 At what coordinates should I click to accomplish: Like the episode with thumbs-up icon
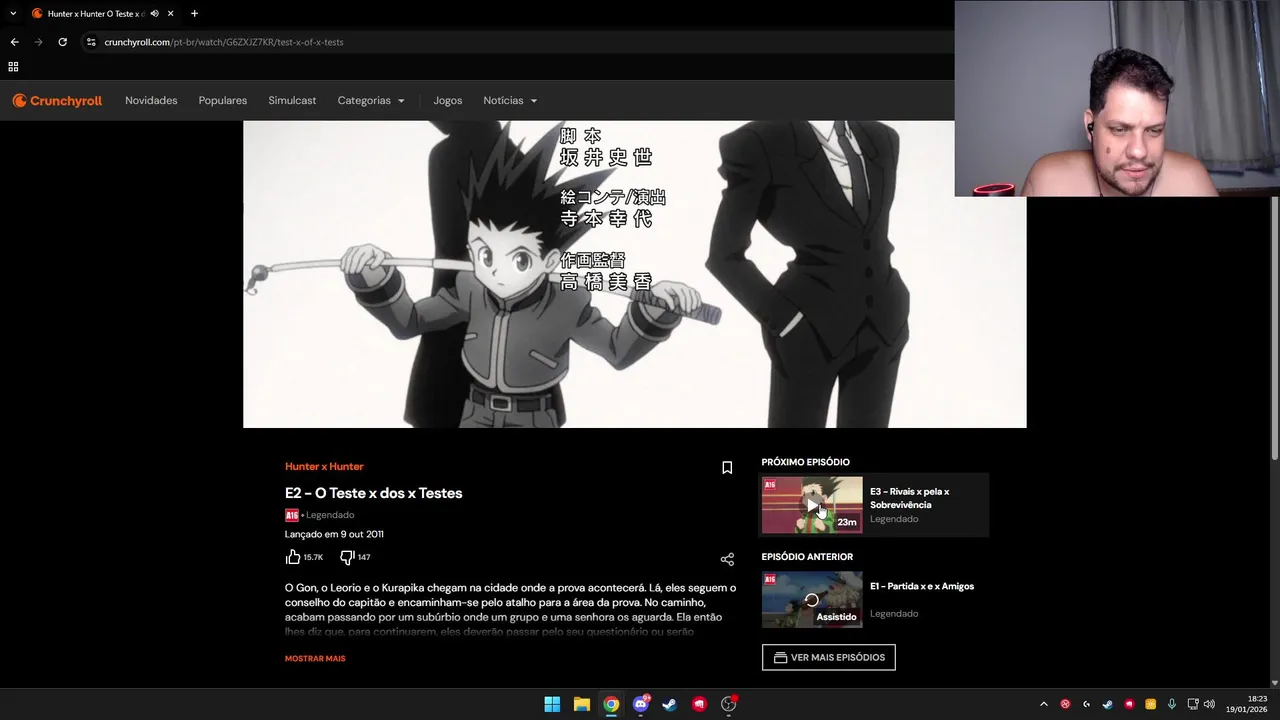293,557
